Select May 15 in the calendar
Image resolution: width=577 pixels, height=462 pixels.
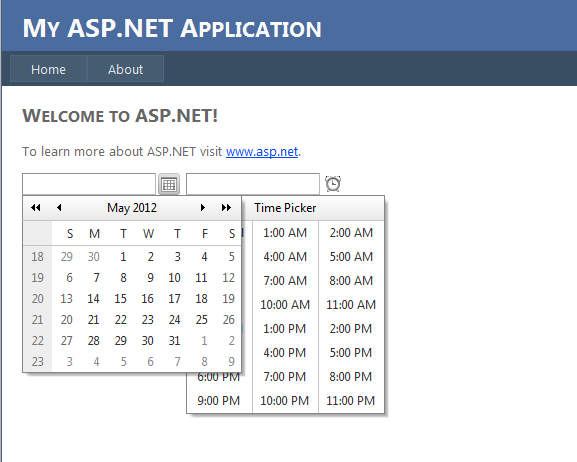[x=121, y=299]
